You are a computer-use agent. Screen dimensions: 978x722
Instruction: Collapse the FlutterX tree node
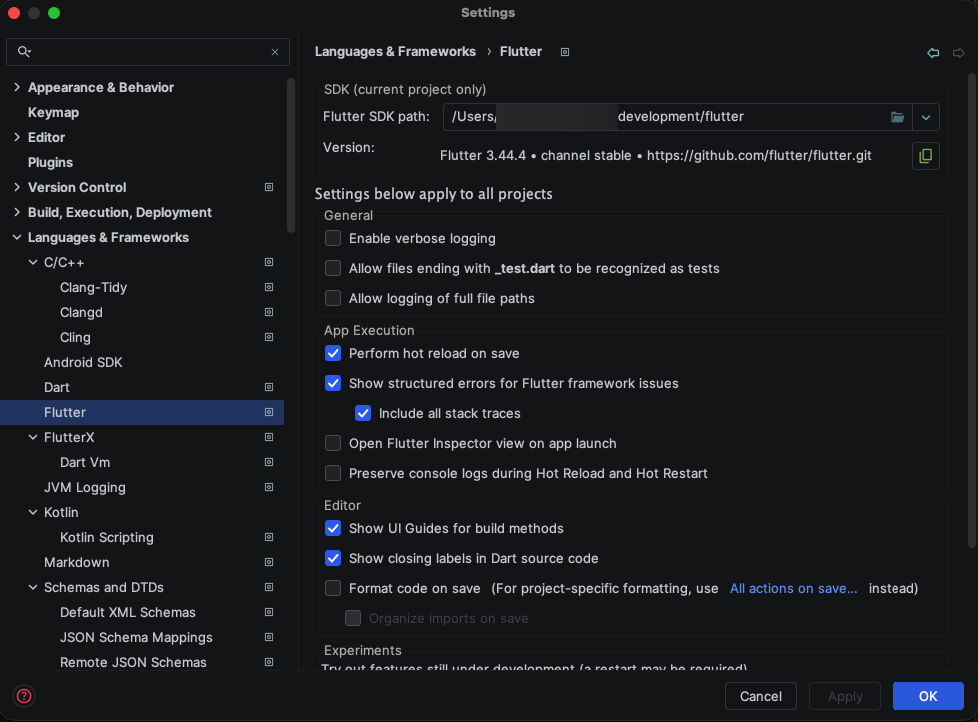point(33,436)
